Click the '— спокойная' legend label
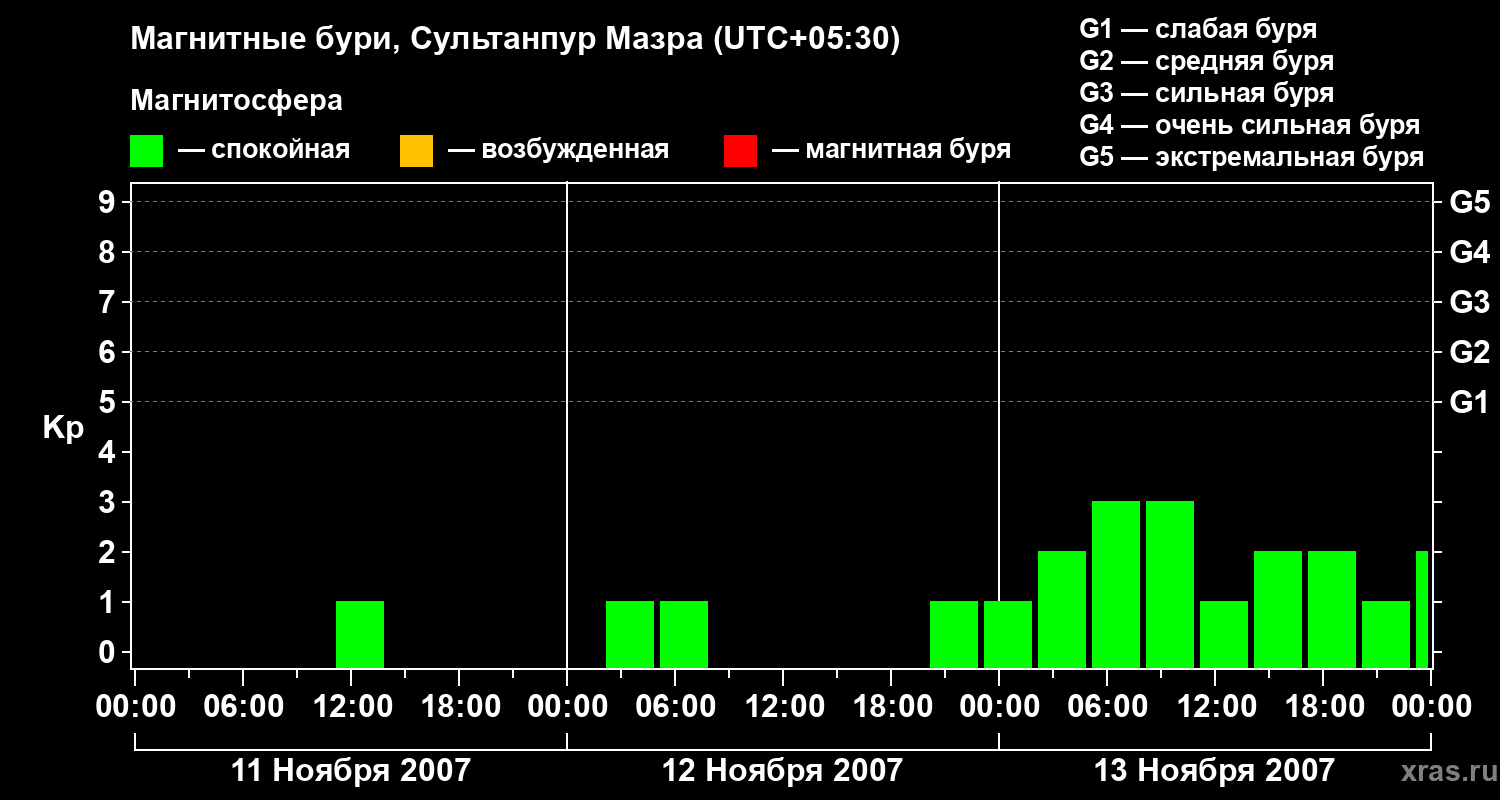 click(x=264, y=150)
